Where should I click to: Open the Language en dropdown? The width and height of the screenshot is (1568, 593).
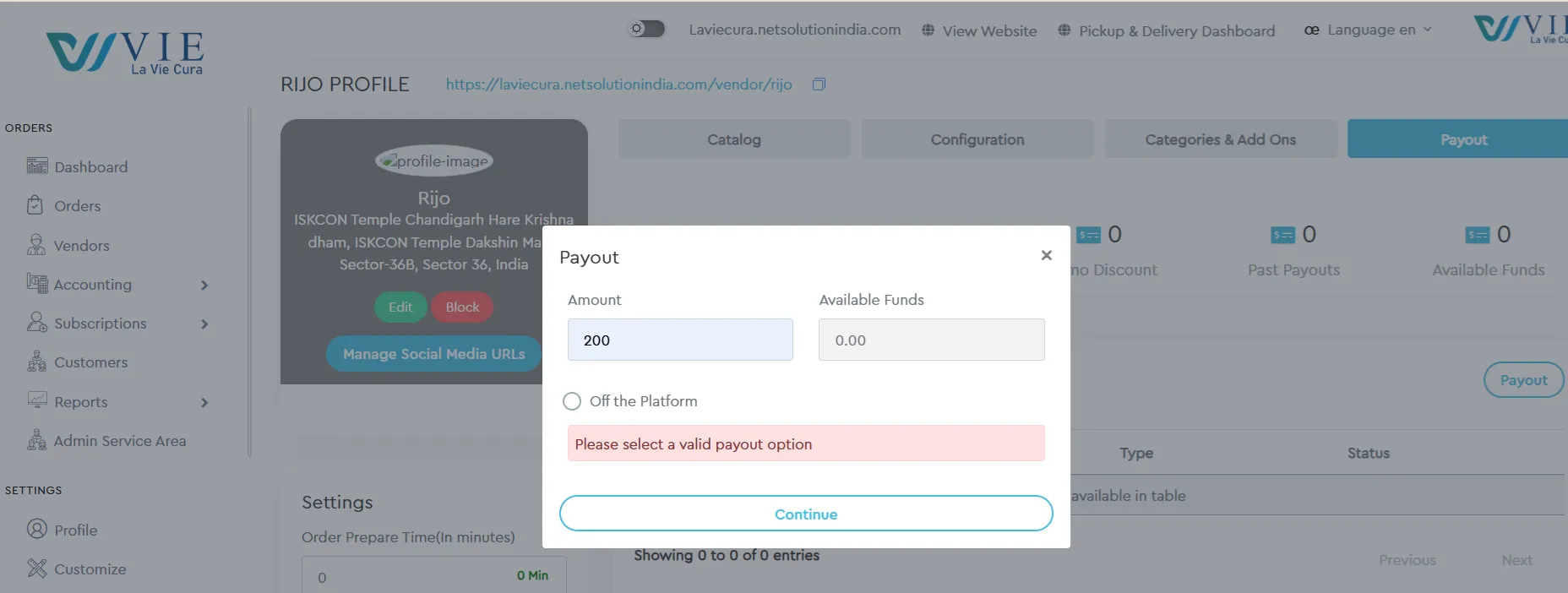pos(1370,30)
